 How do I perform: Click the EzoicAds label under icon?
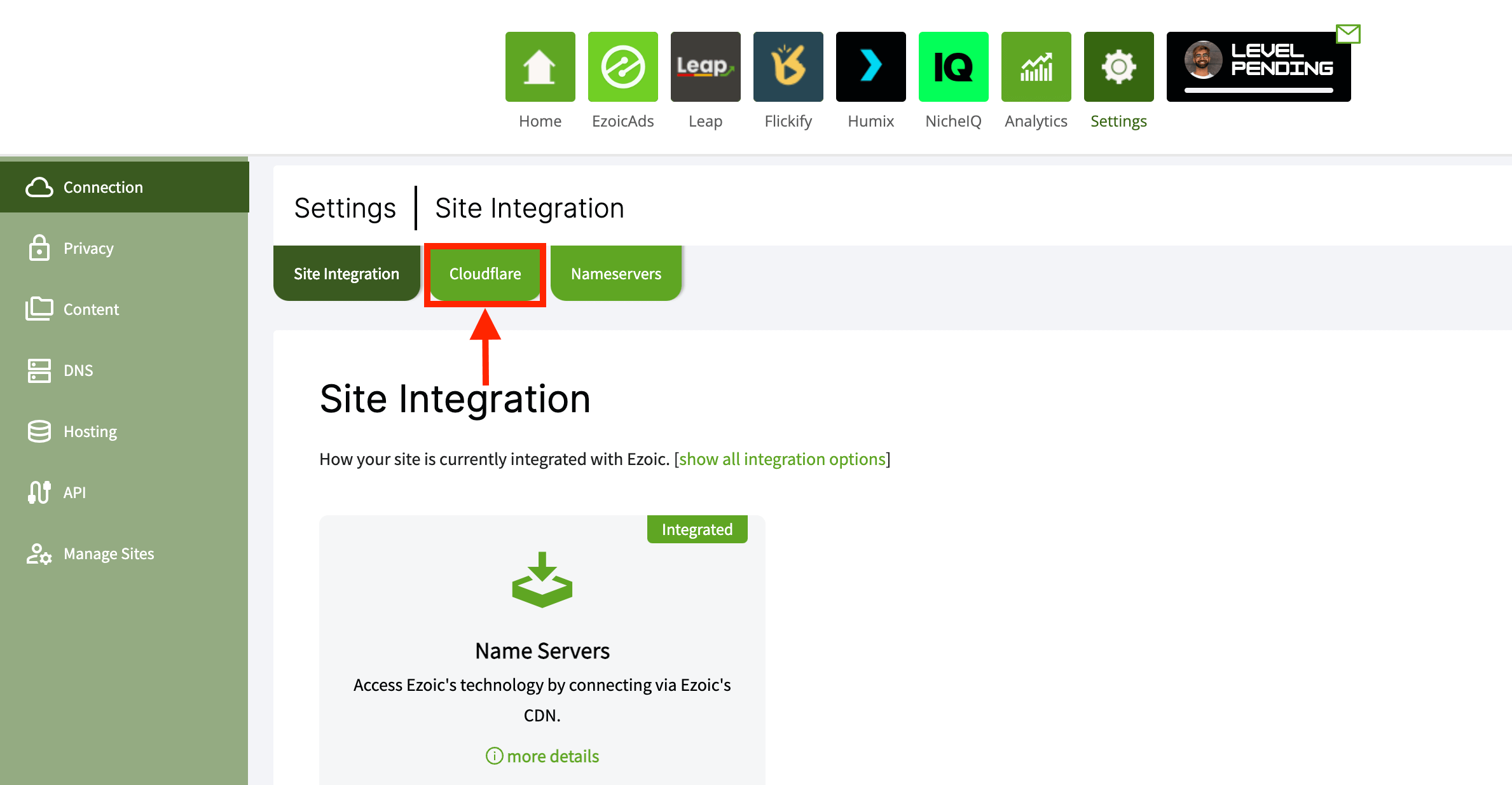coord(622,121)
